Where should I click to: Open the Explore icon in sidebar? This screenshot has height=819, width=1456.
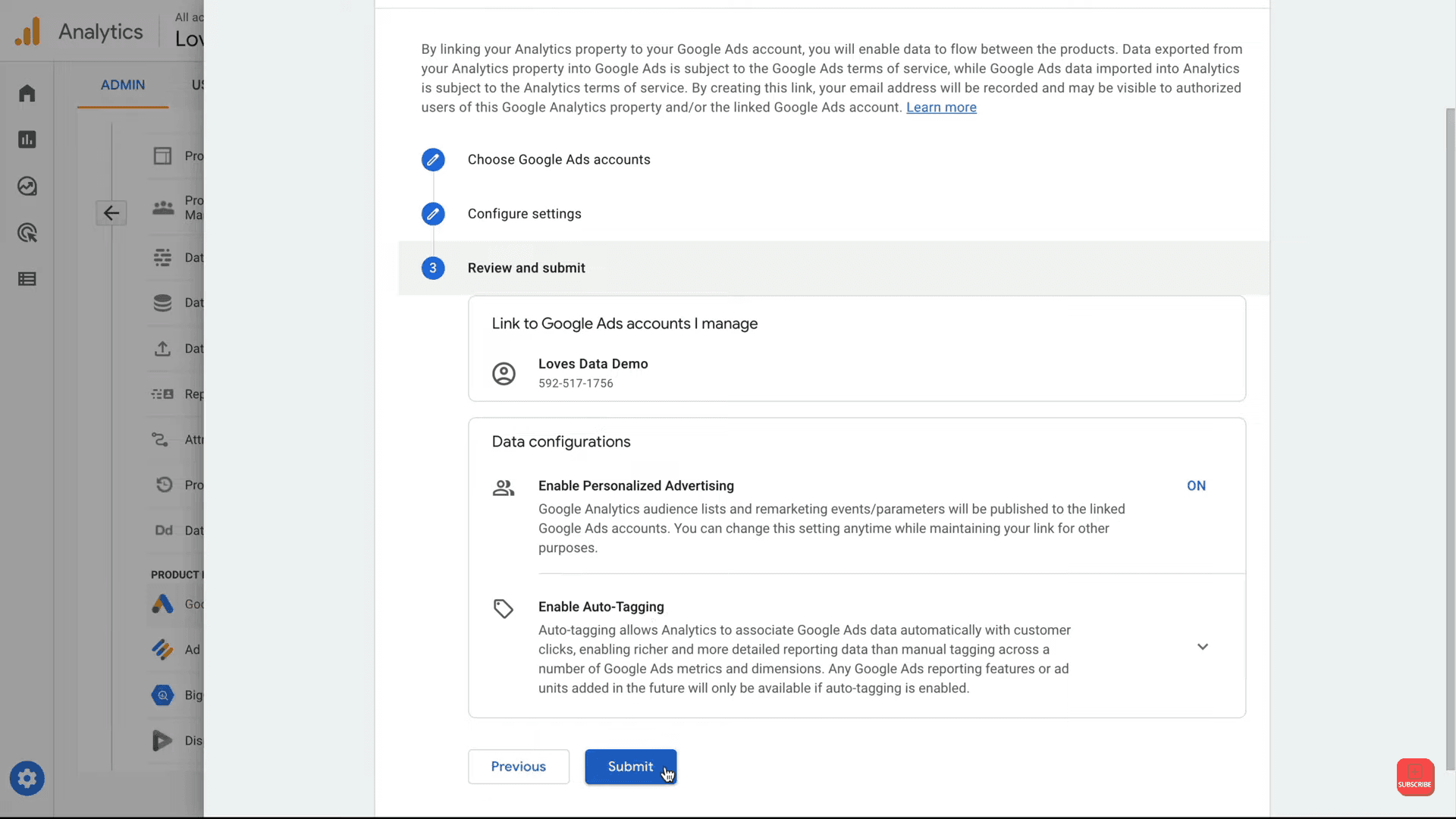pyautogui.click(x=27, y=187)
